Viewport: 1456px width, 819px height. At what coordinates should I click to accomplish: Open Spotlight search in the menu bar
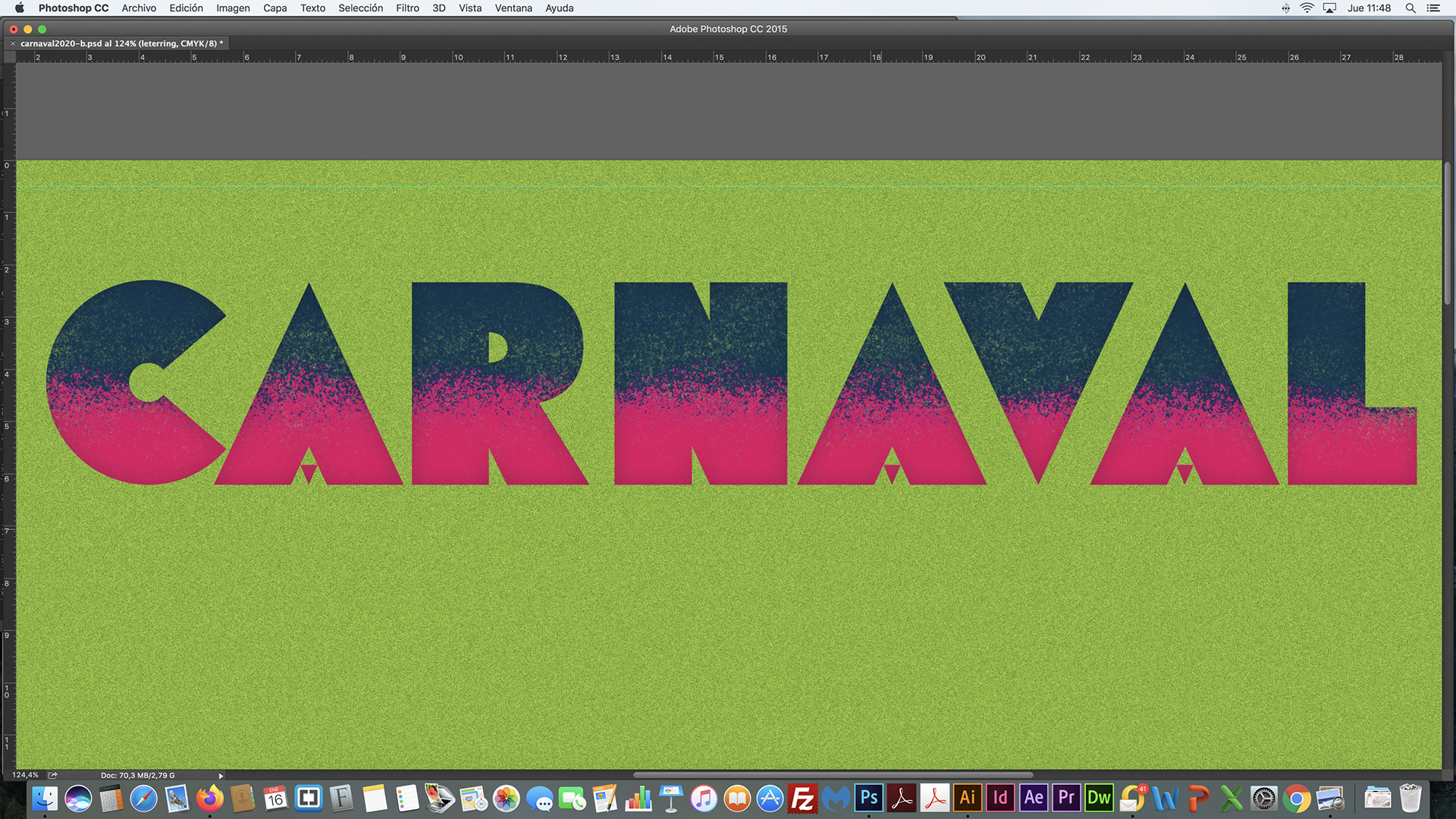tap(1410, 8)
